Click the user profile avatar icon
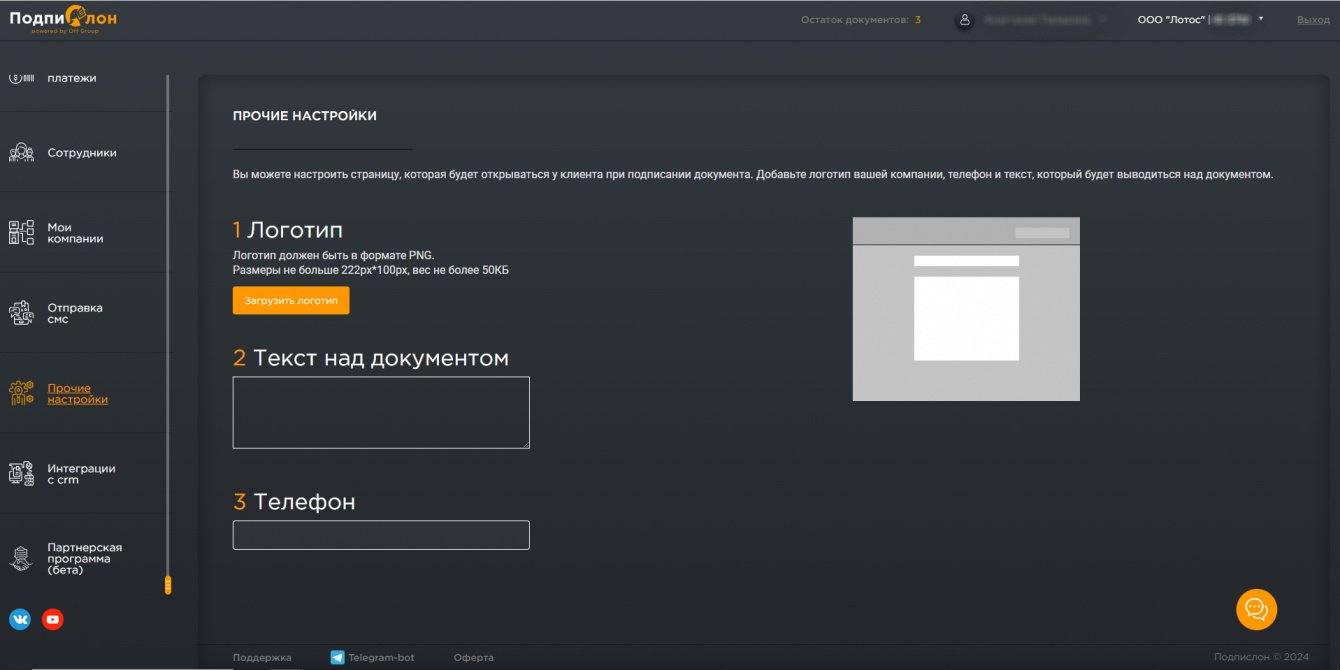The image size is (1340, 670). 964,20
